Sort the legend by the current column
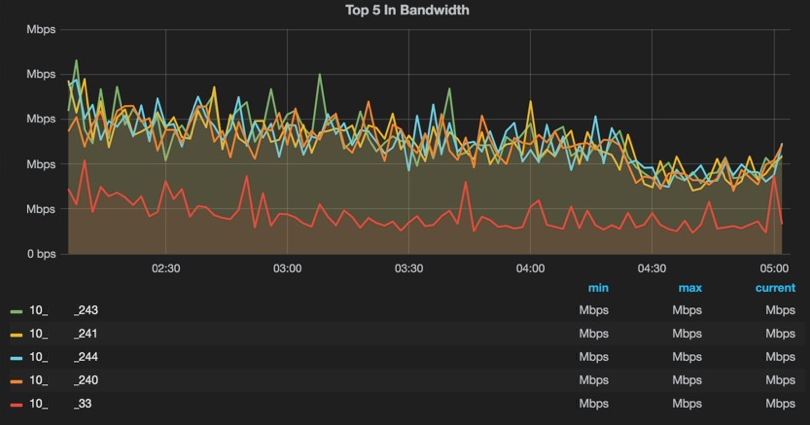 pos(775,288)
